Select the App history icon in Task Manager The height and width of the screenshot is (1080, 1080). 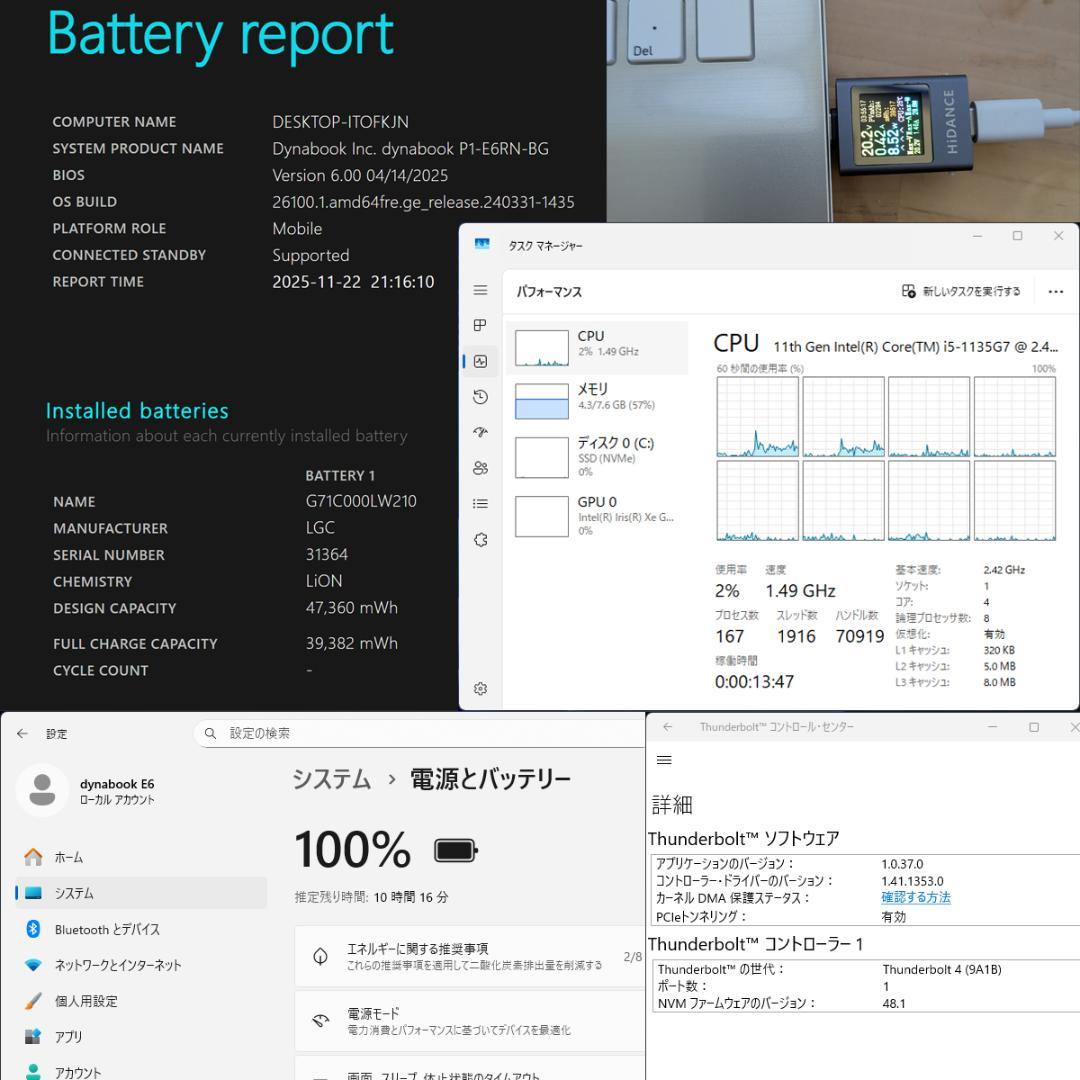tap(480, 396)
